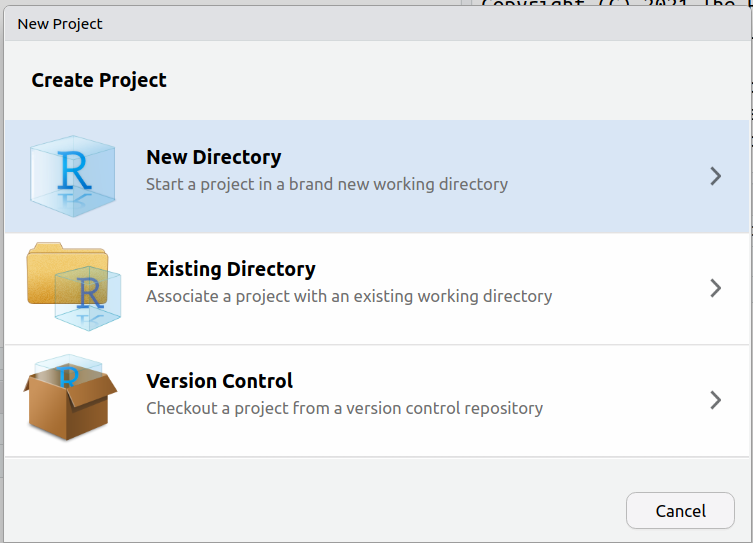
Task: Click "Checkout a project from a version control repository"
Action: pos(344,408)
